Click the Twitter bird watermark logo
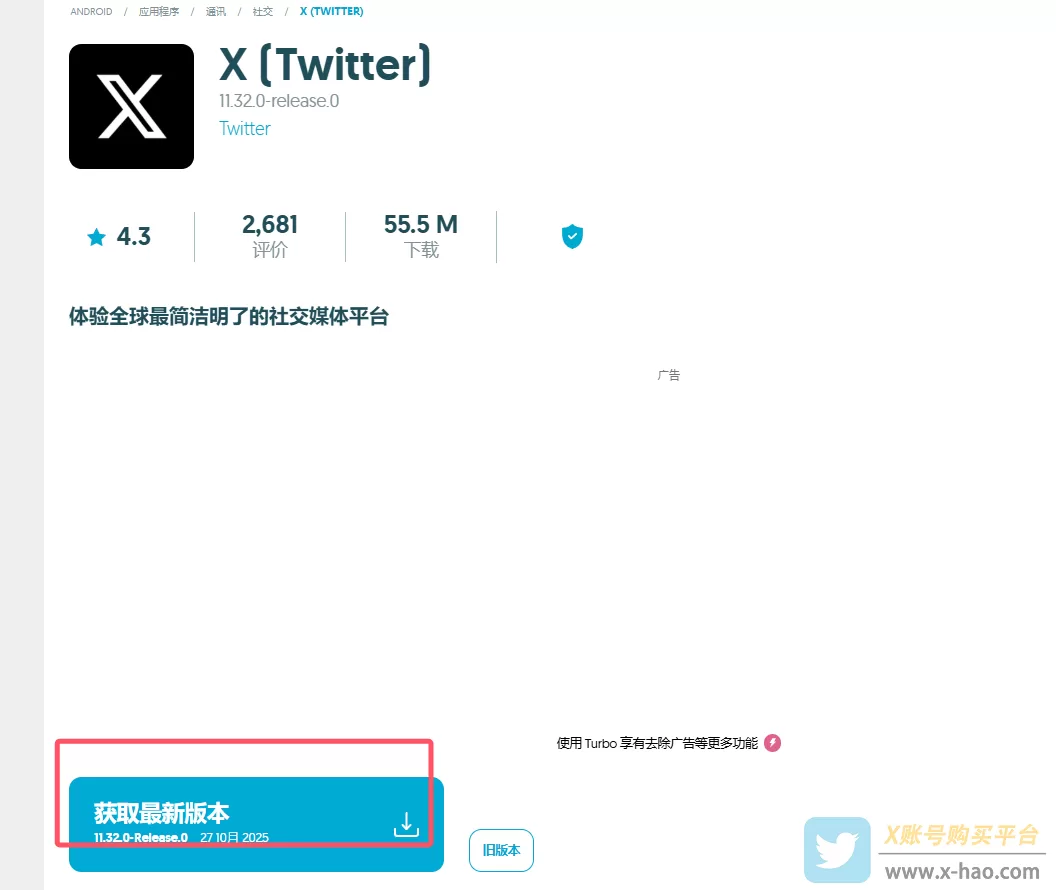Image resolution: width=1056 pixels, height=890 pixels. click(837, 850)
